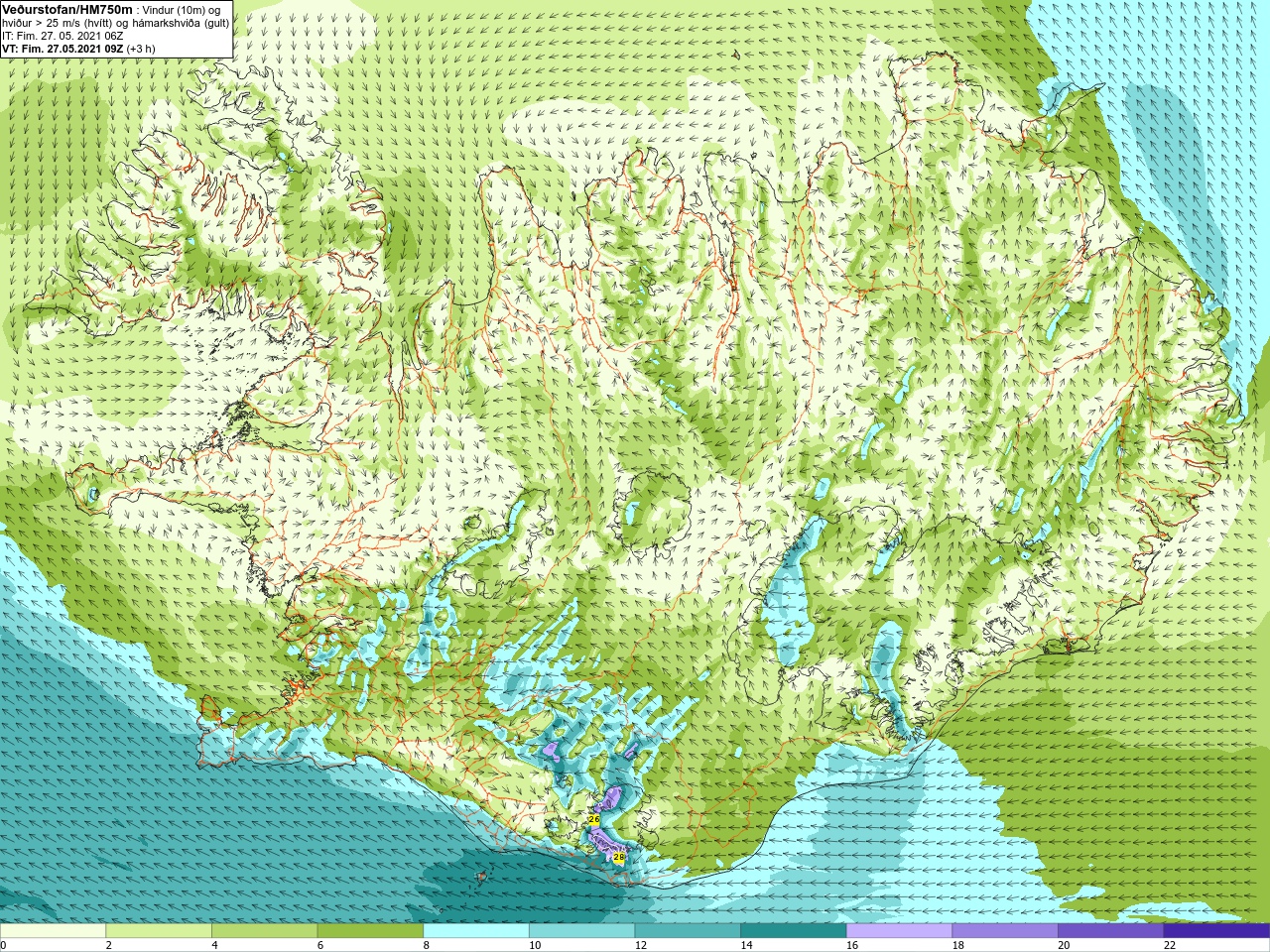Click the legend scale label 16
This screenshot has width=1270, height=952.
[852, 945]
